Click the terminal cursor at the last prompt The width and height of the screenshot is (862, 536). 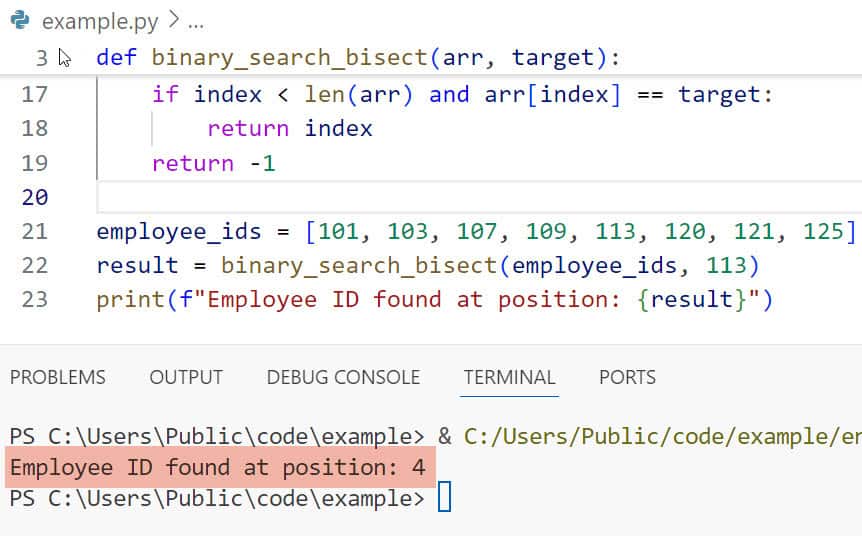pyautogui.click(x=445, y=497)
